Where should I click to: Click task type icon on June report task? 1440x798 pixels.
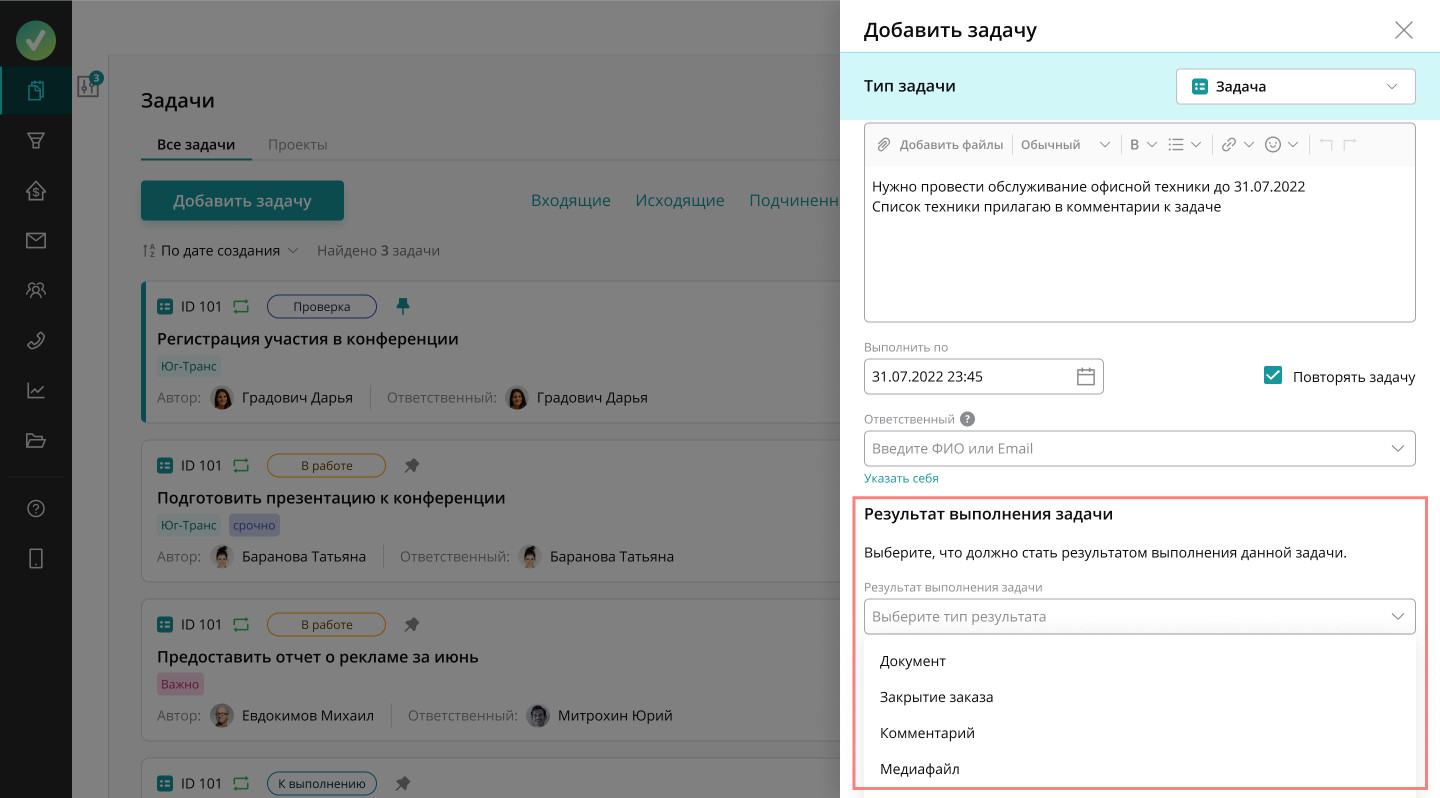coord(165,624)
